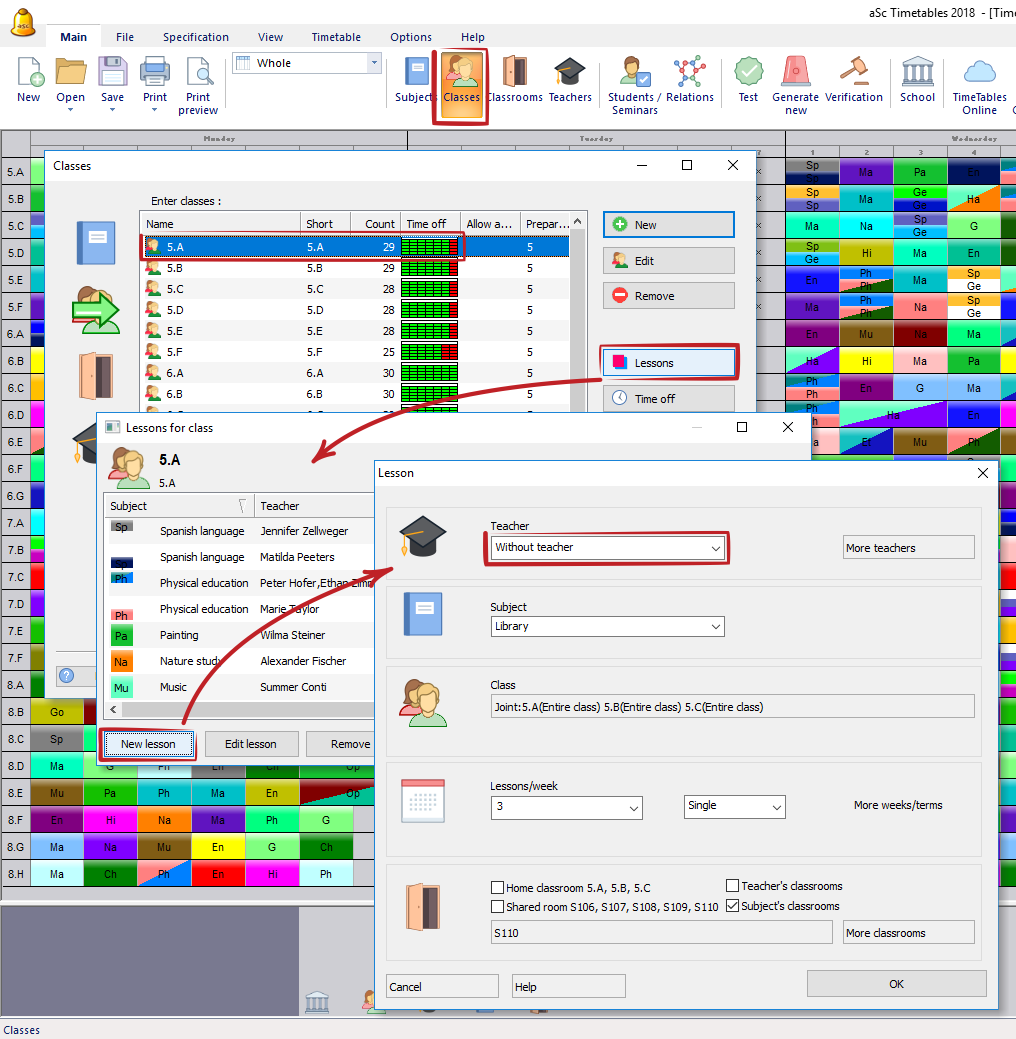
Task: Enable Home classroom 5.A, 5.B, 5.C checkbox
Action: [498, 887]
